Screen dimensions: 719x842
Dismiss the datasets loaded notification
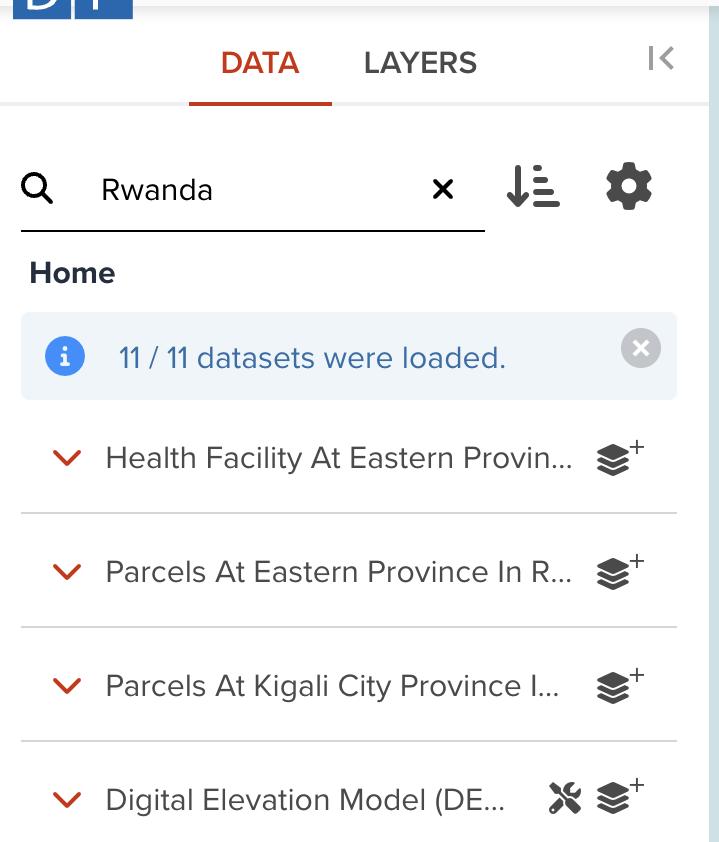640,348
